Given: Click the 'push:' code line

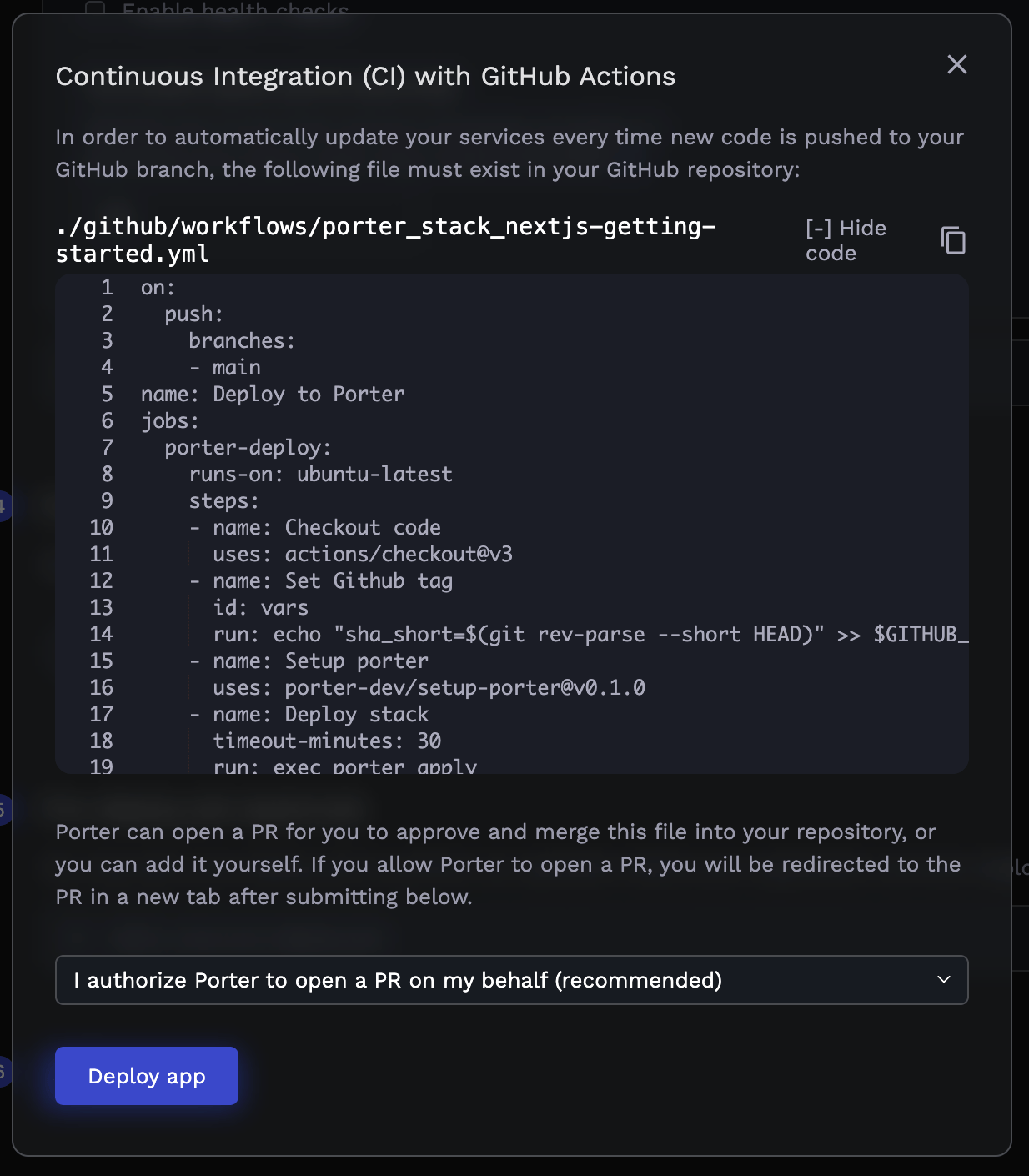Looking at the screenshot, I should click(x=193, y=314).
